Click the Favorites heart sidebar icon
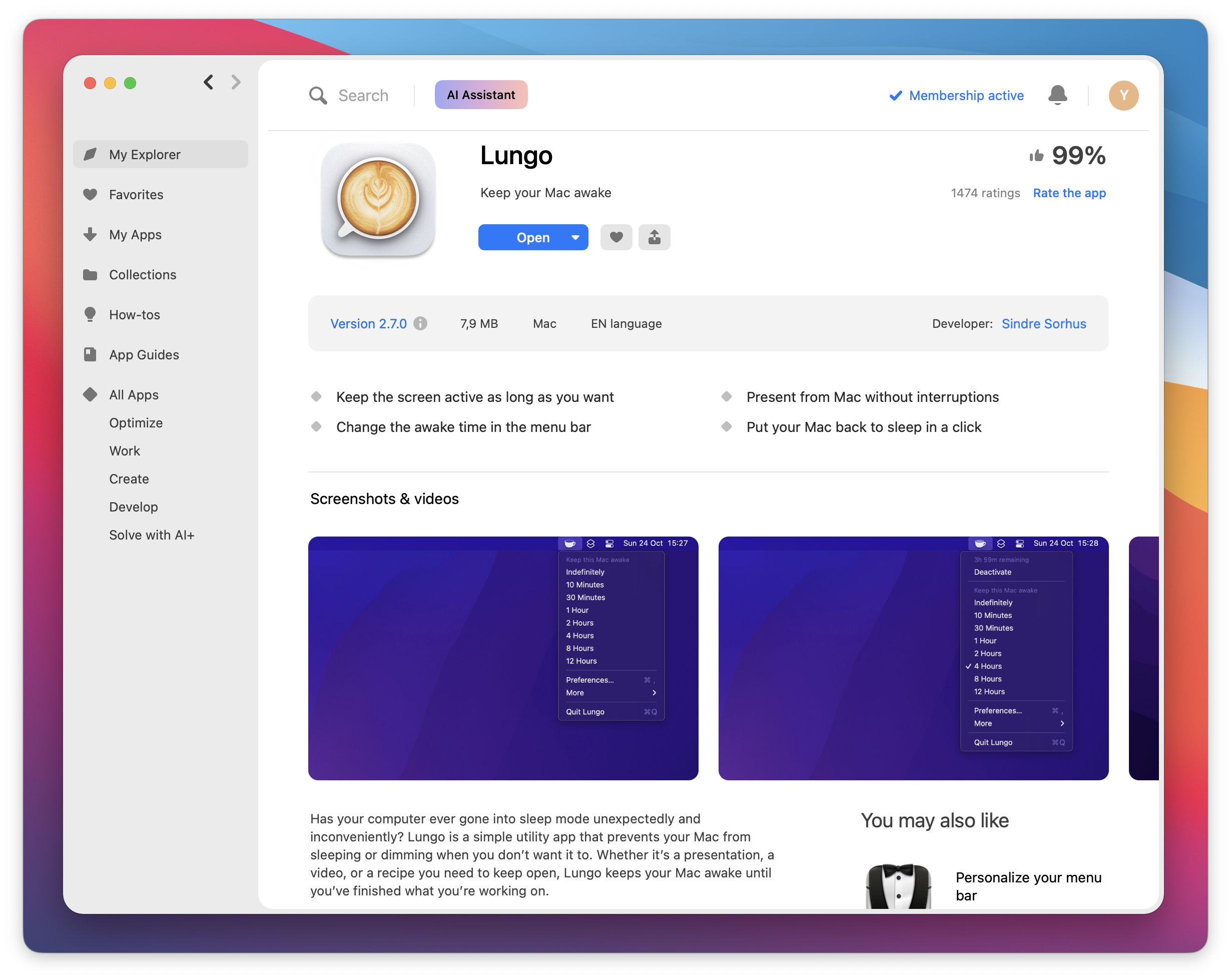The height and width of the screenshot is (980, 1231). [x=90, y=194]
